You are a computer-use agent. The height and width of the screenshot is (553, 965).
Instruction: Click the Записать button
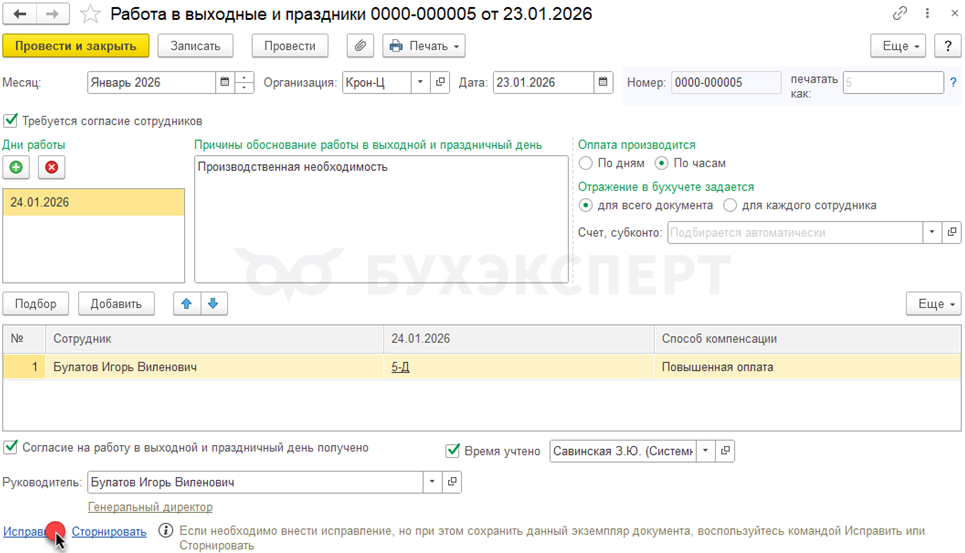click(x=195, y=46)
